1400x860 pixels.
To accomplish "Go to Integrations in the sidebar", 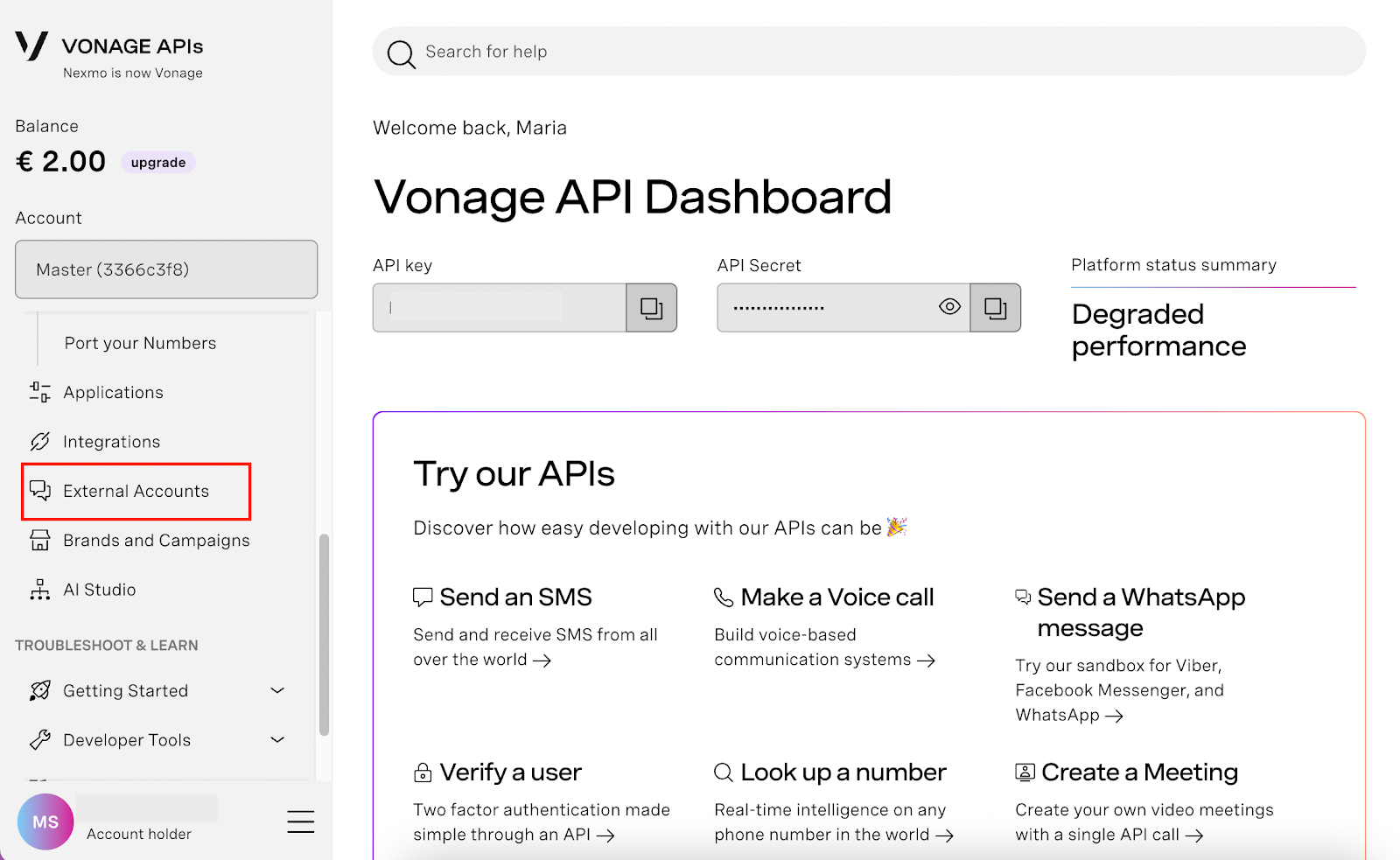I will pos(111,442).
